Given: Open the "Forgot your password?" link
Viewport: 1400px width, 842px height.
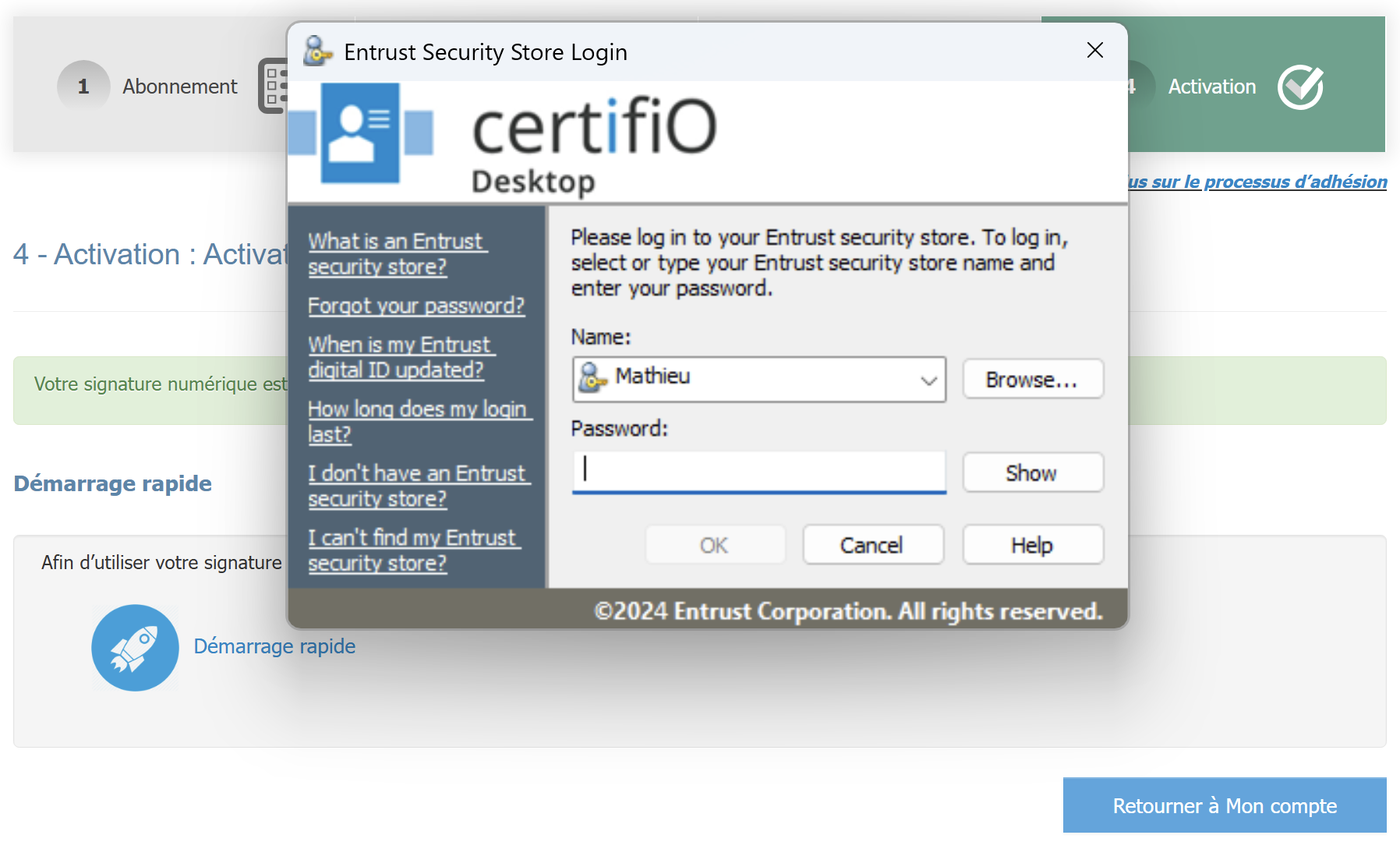Looking at the screenshot, I should [415, 306].
